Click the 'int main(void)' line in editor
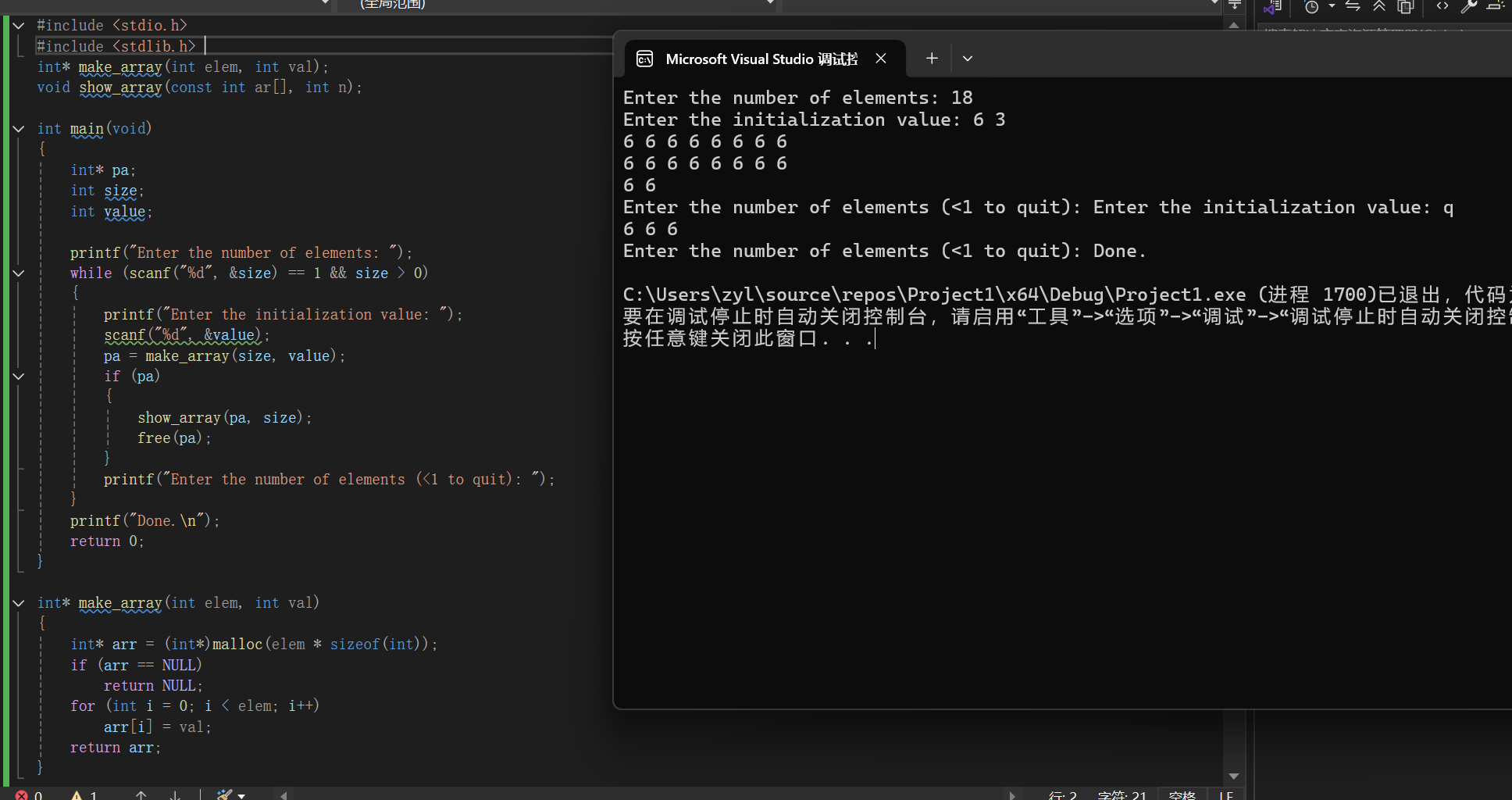 click(x=94, y=129)
